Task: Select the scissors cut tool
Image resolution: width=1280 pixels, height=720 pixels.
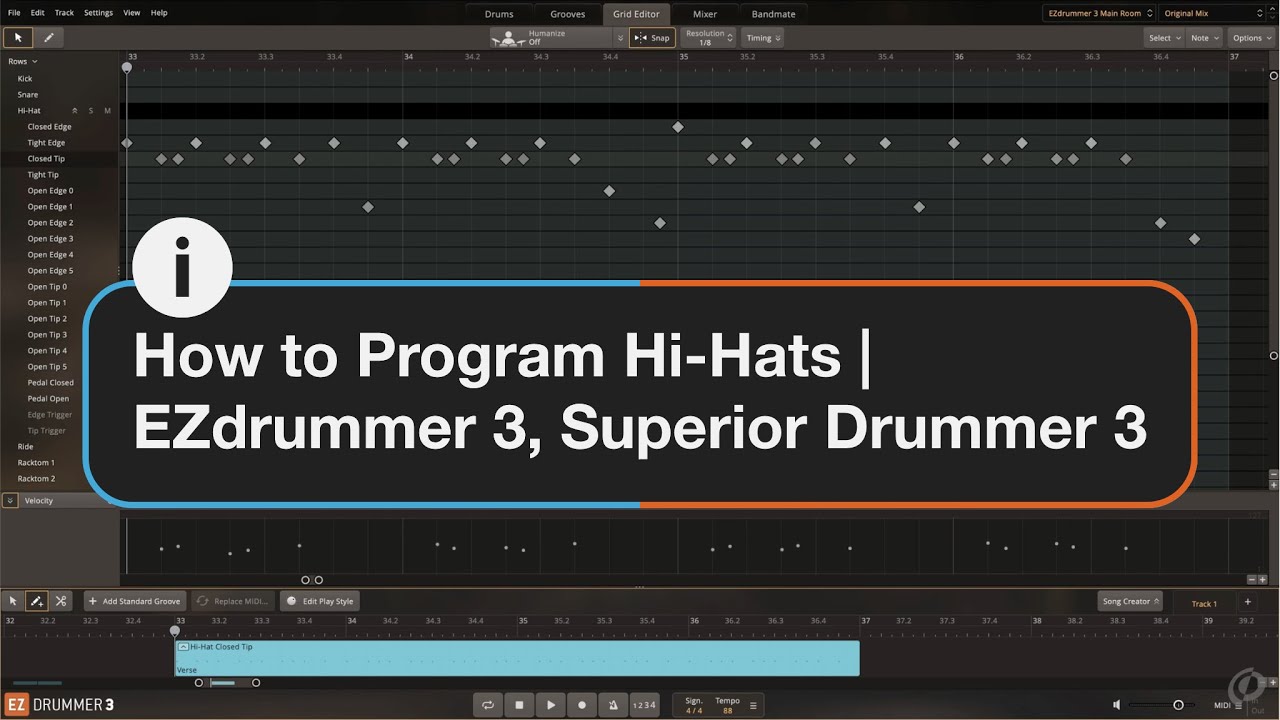Action: (61, 601)
